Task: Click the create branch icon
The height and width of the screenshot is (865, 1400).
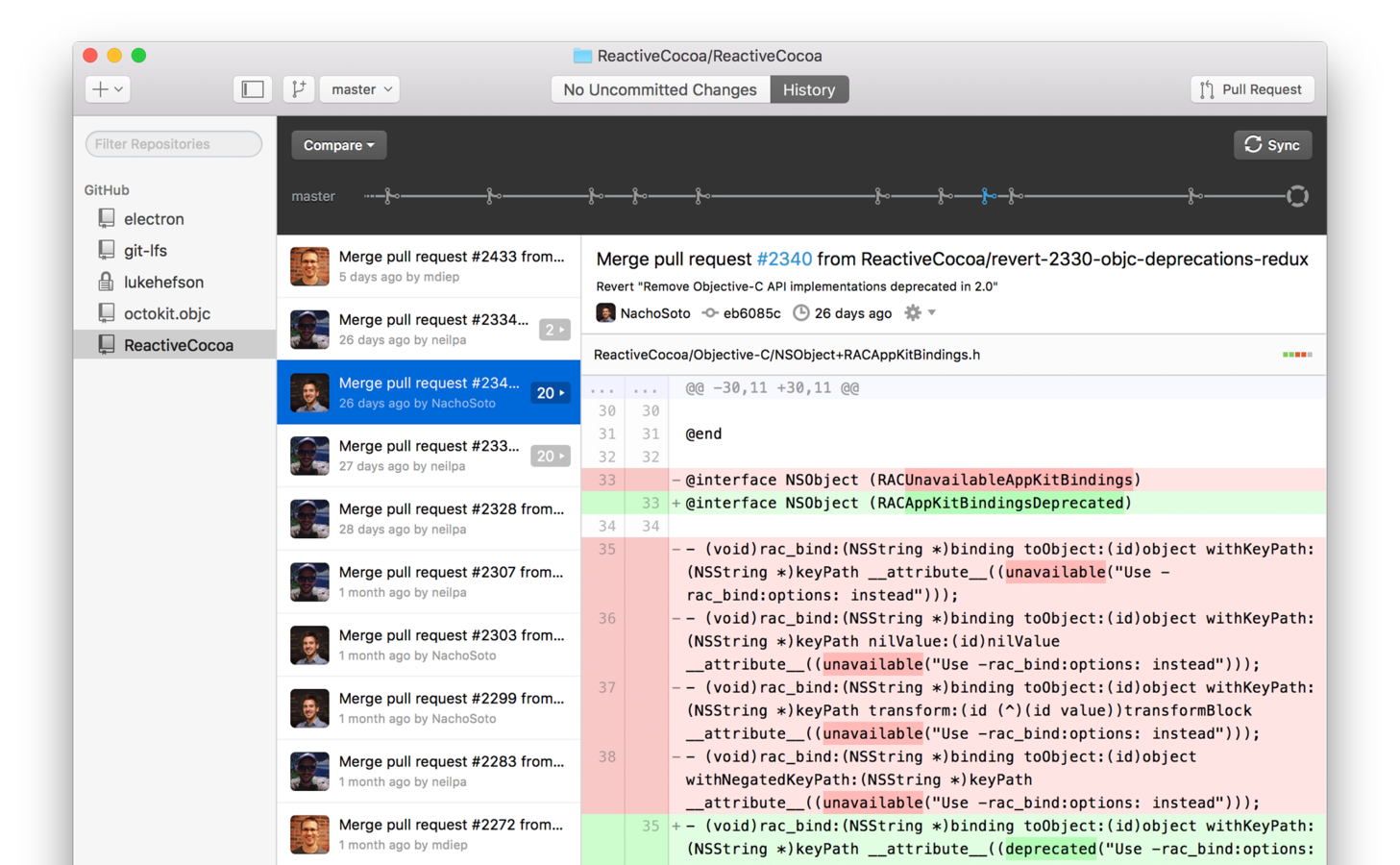Action: [299, 89]
